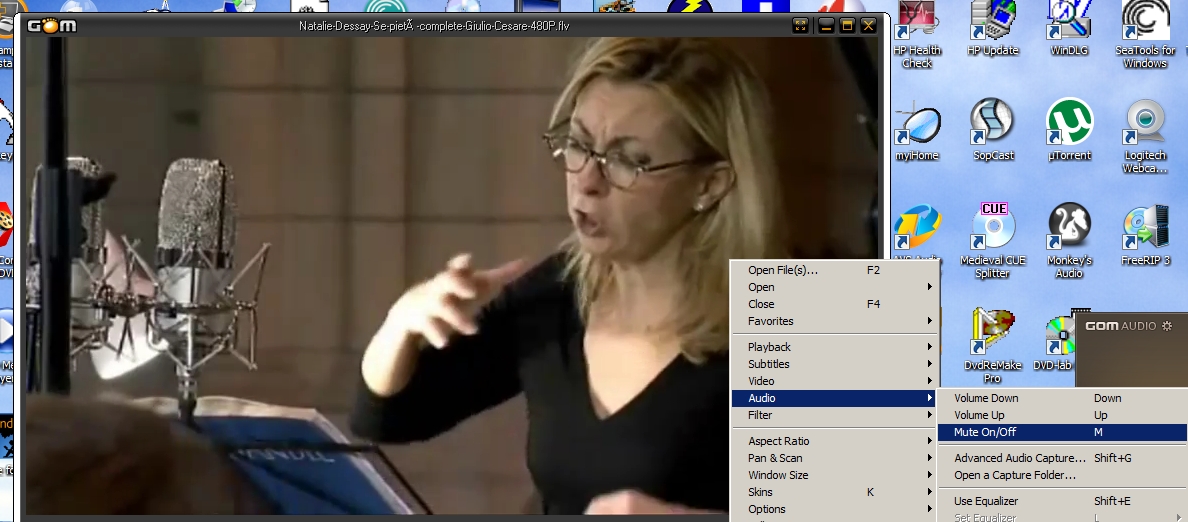Click the myiHome desktop icon

(x=917, y=131)
